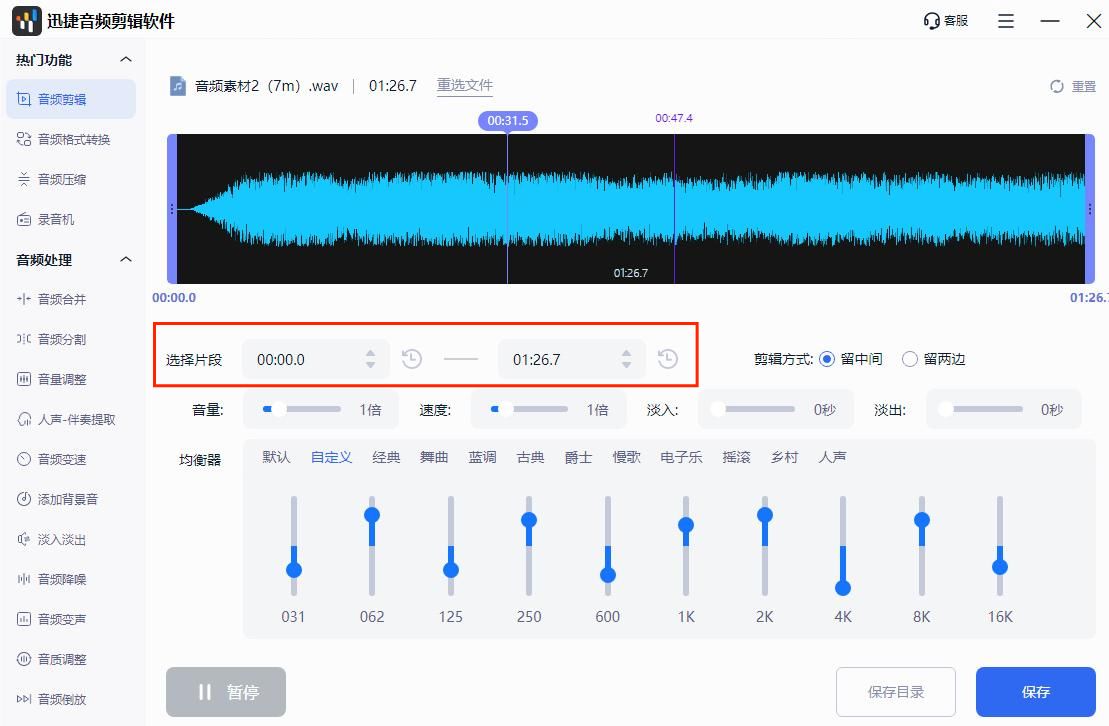Click the 1K equalizer band slider

point(686,546)
